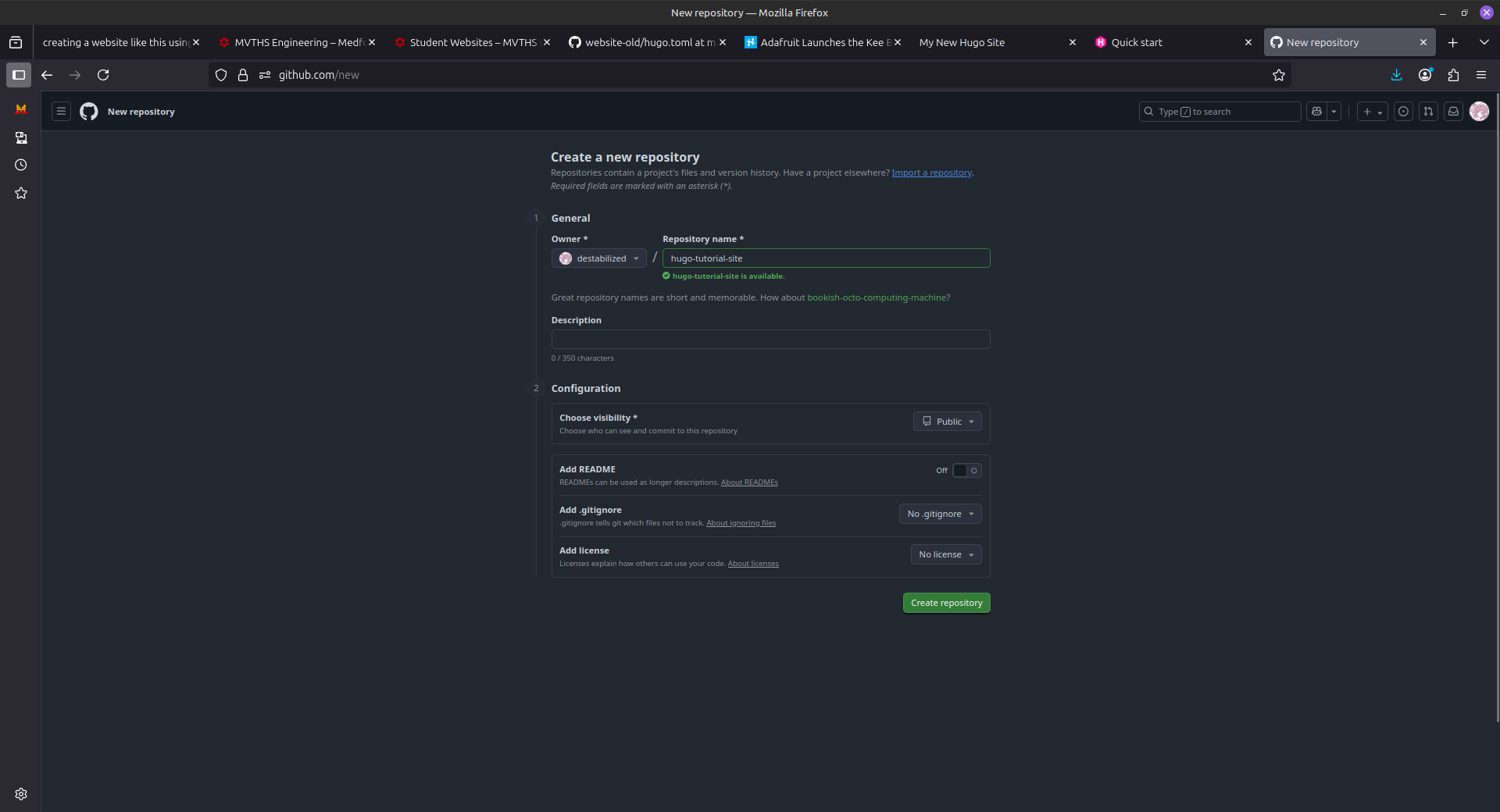Viewport: 1500px width, 812px height.
Task: Open the 'No .gitignore' dropdown
Action: (940, 514)
